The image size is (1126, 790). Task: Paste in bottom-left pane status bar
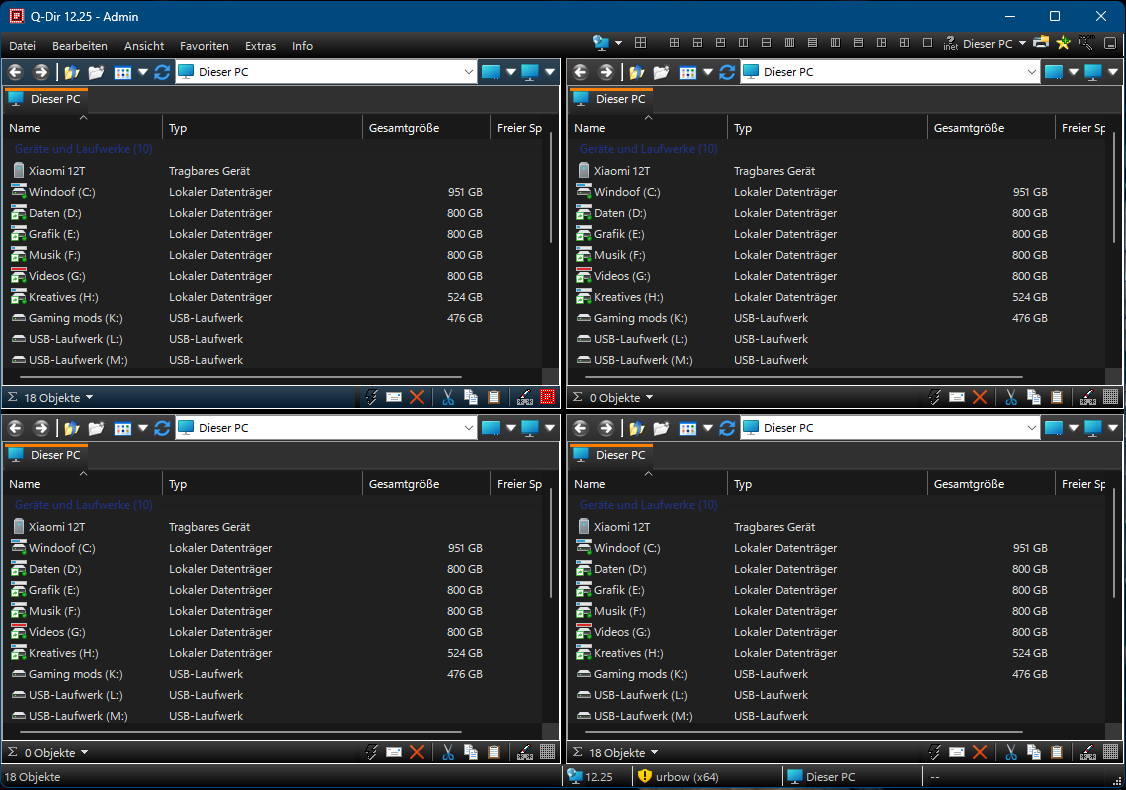[493, 753]
